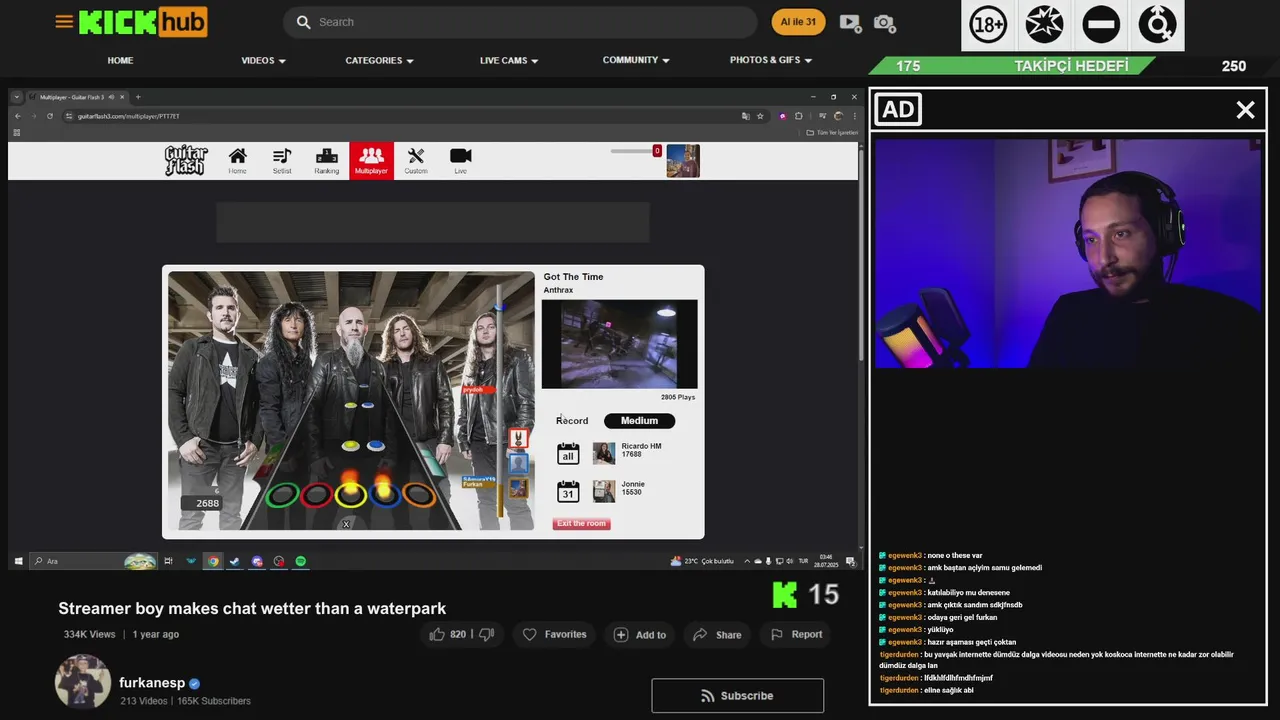Image resolution: width=1280 pixels, height=720 pixels.
Task: Click the Subscribe button
Action: (x=737, y=696)
